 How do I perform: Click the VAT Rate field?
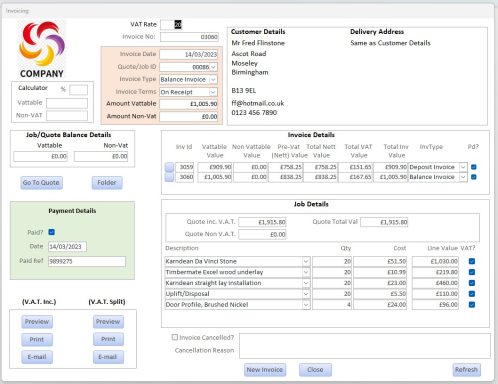point(171,24)
